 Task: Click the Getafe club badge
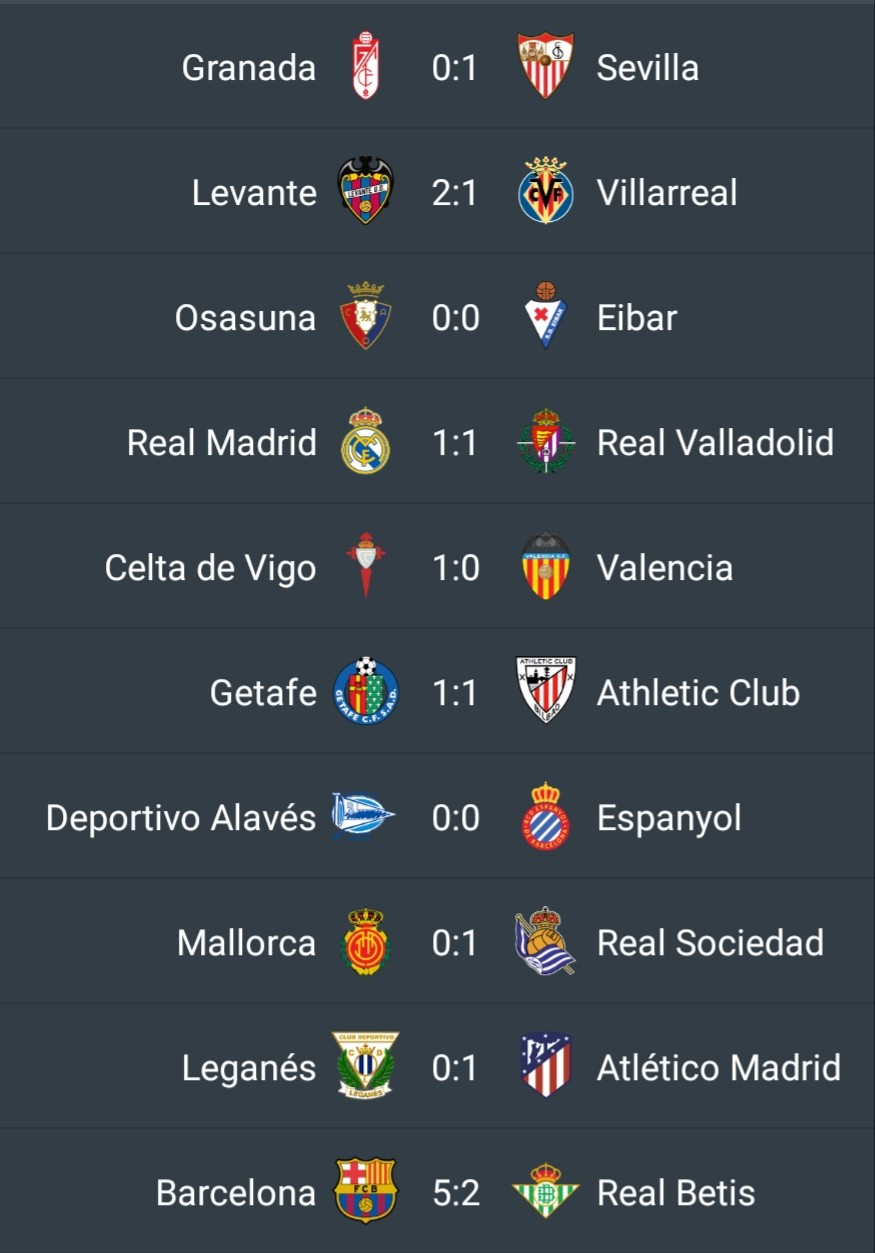[365, 692]
